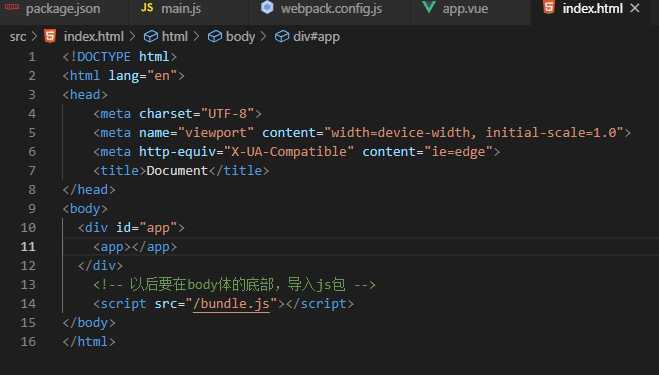
Task: Click the closing body tag on line 15
Action: pyautogui.click(x=89, y=322)
